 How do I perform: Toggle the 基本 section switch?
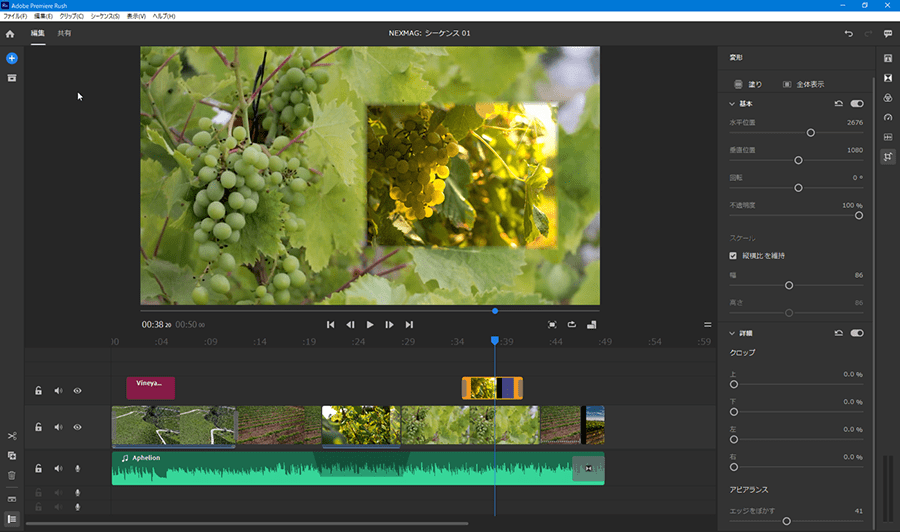click(857, 103)
